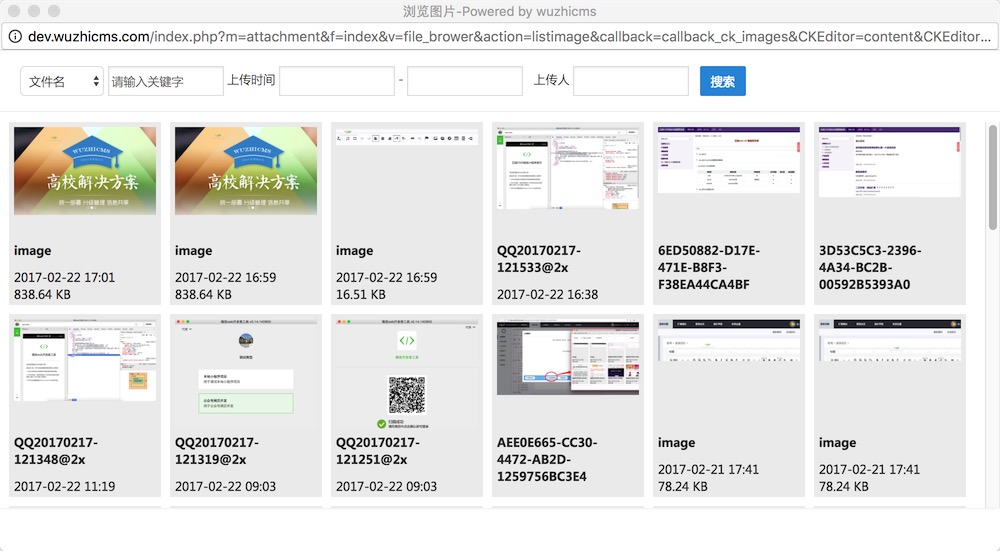
Task: Select the 838.64 KB image uploaded at 16:59
Action: point(246,171)
